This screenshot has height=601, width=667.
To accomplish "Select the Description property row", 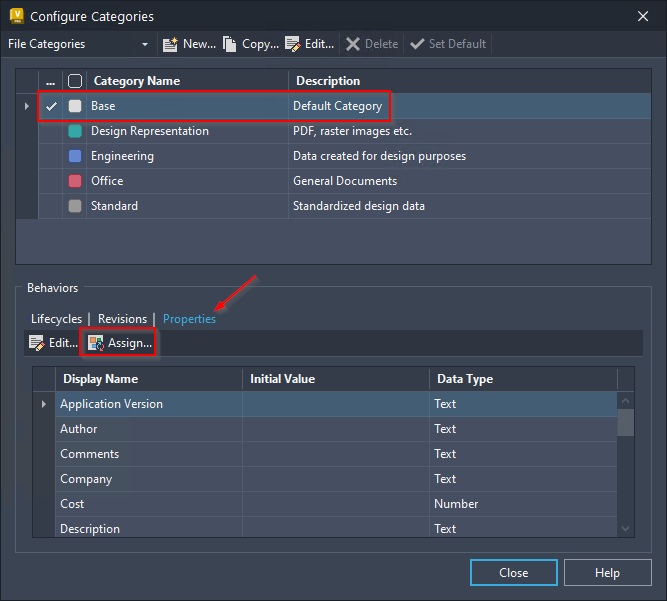I will coord(336,527).
